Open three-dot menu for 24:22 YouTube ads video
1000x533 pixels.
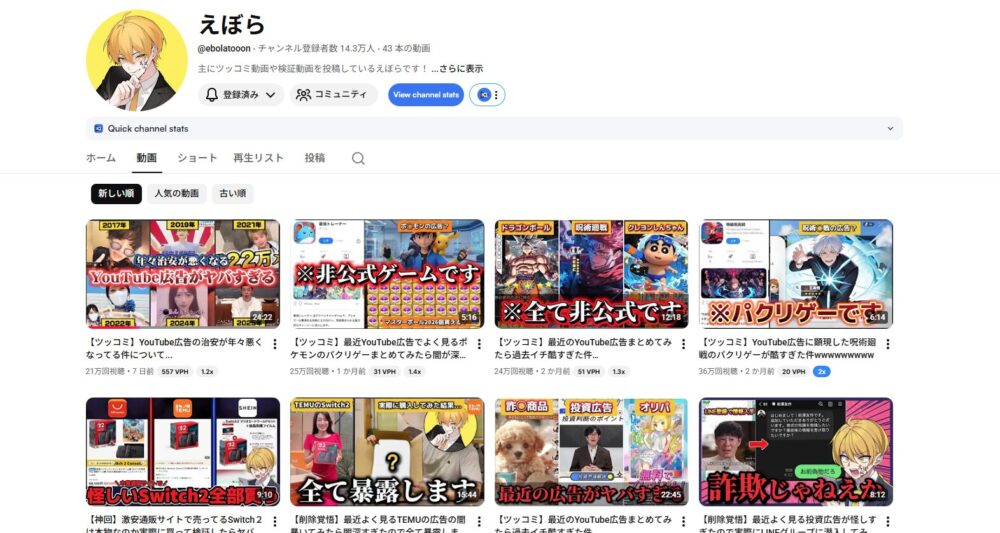(x=274, y=344)
